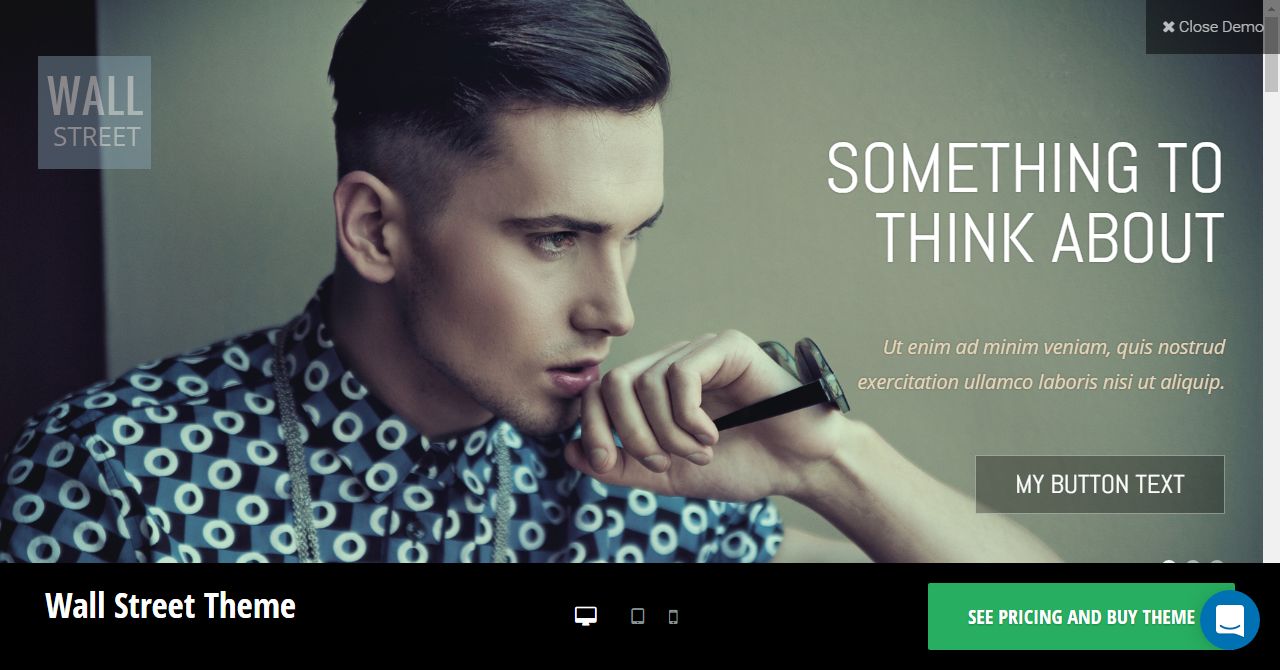Viewport: 1280px width, 670px height.
Task: Switch to desktop preview mode
Action: click(x=586, y=616)
